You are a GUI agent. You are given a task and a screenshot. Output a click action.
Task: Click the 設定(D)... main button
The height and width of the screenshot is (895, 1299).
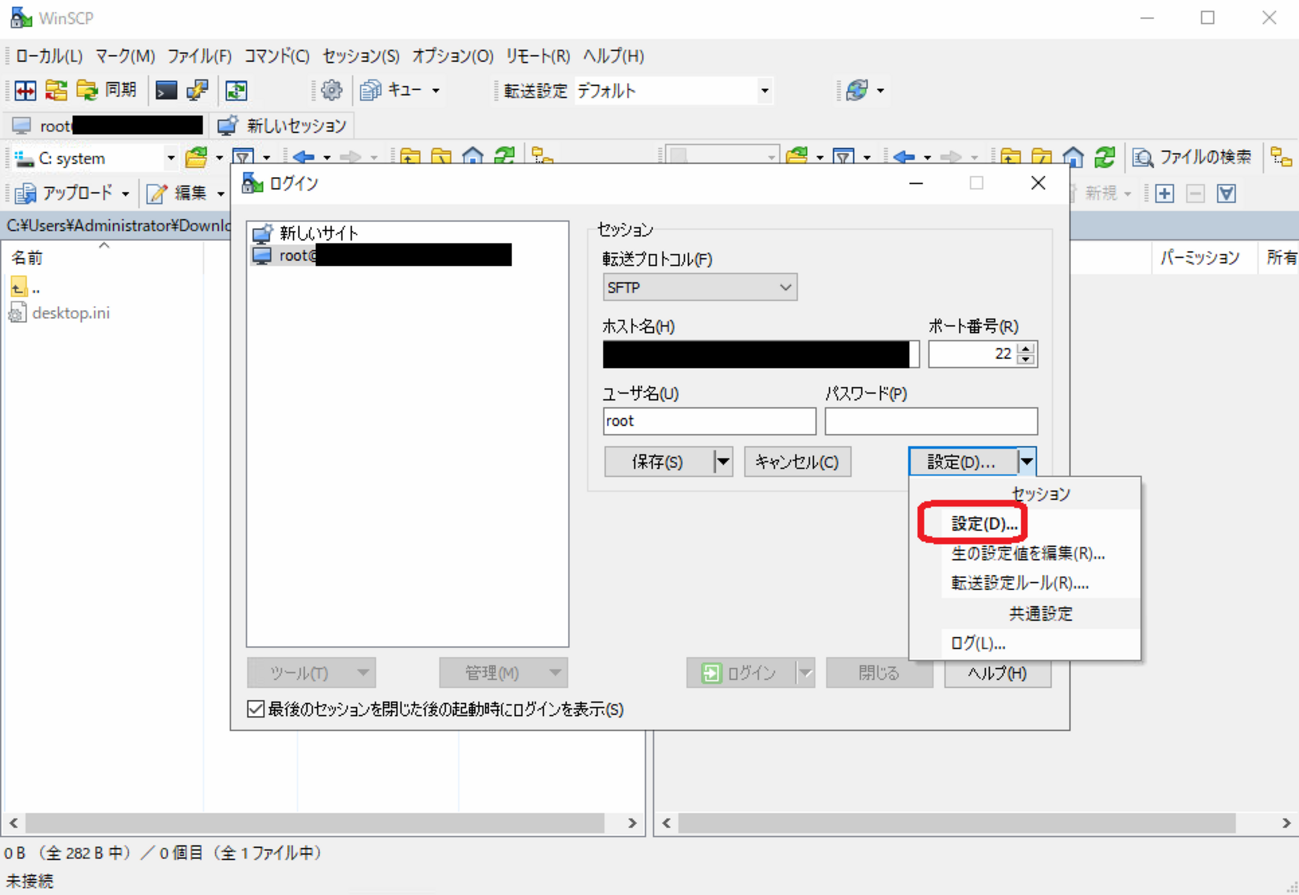(x=962, y=462)
